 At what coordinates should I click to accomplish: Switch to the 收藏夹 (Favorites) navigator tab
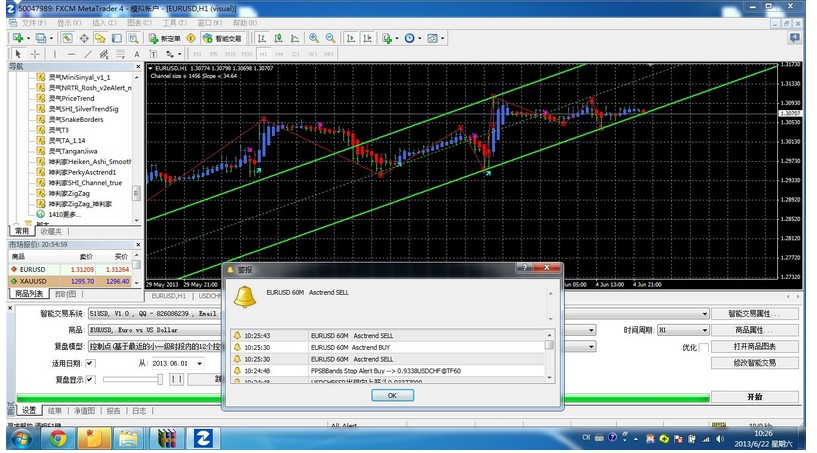[54, 230]
